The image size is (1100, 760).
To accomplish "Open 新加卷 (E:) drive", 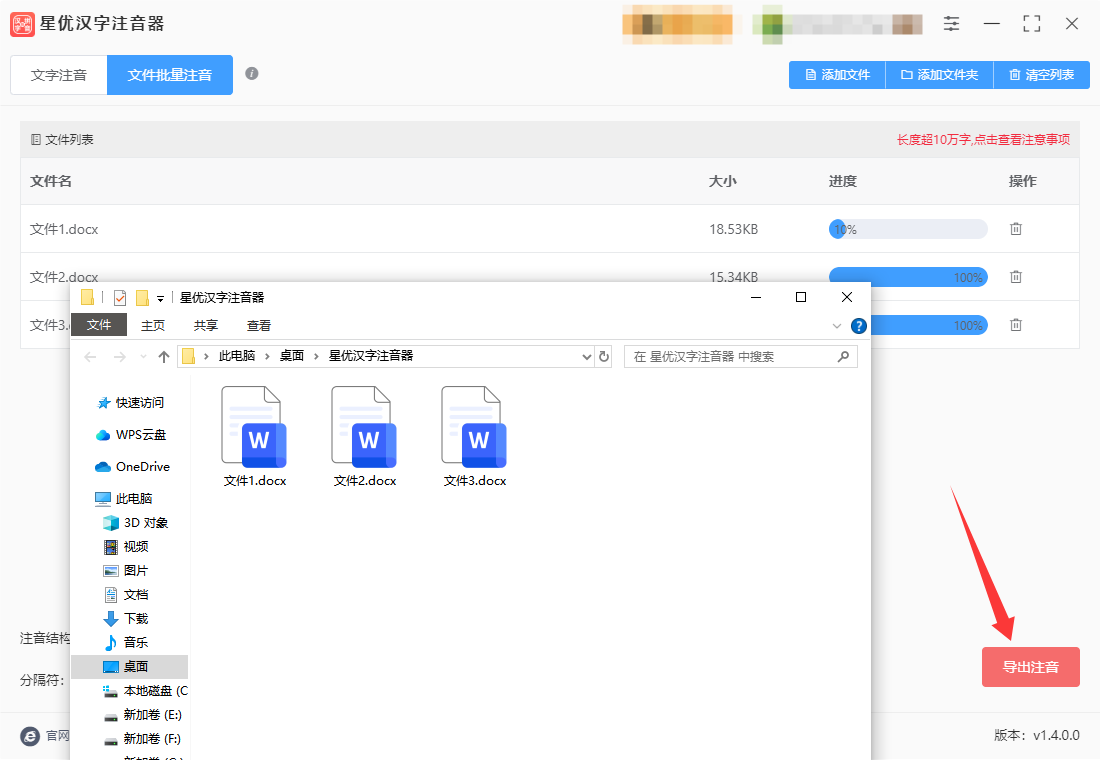I will [143, 714].
